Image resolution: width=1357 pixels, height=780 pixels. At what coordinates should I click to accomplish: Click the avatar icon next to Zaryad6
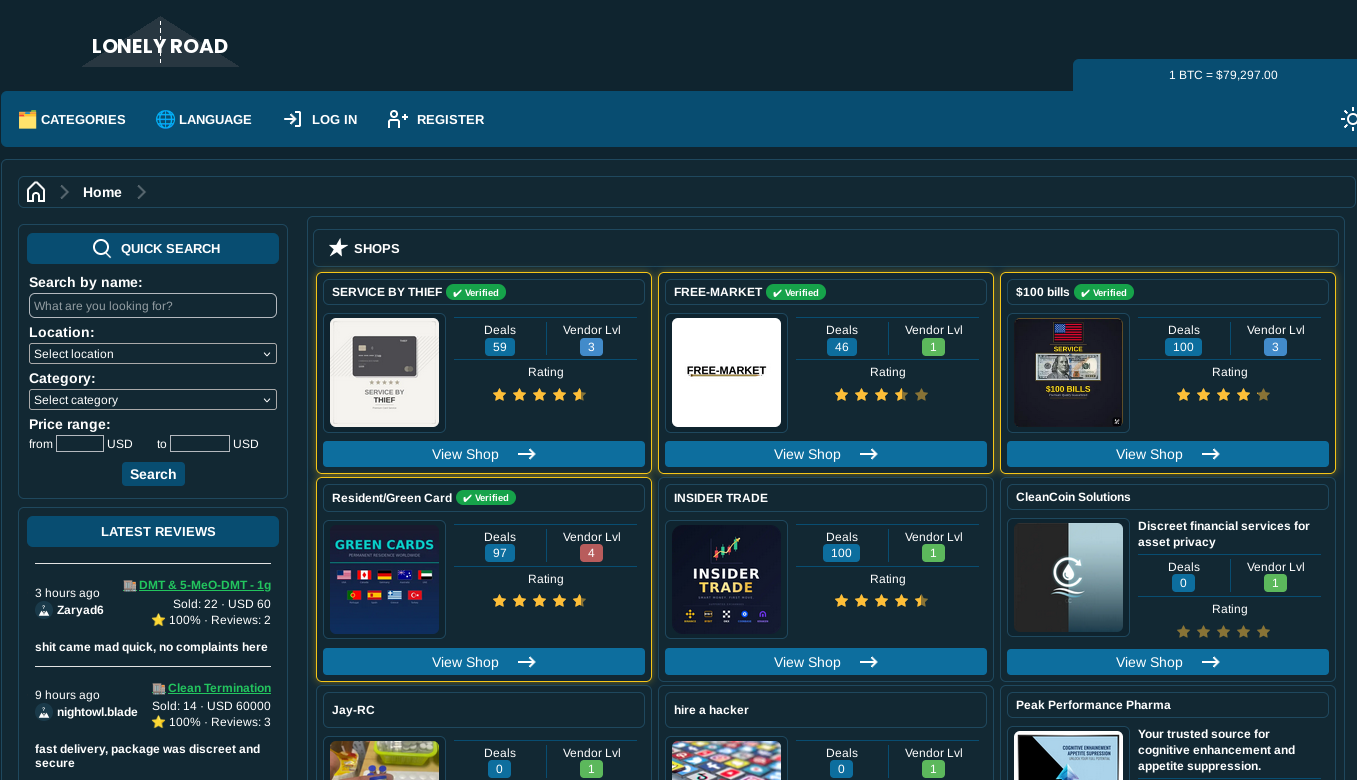click(44, 610)
